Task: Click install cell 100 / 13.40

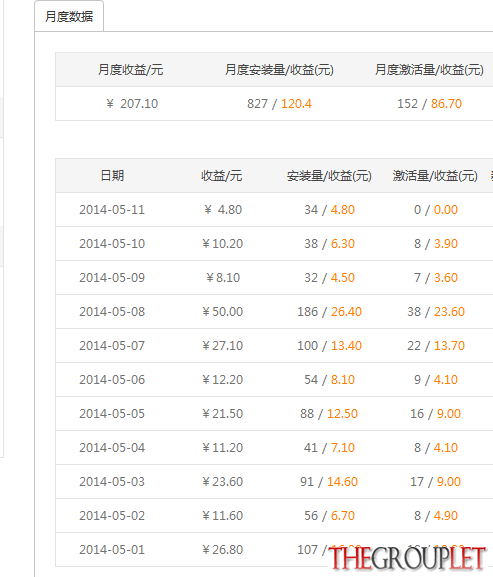Action: coord(329,346)
